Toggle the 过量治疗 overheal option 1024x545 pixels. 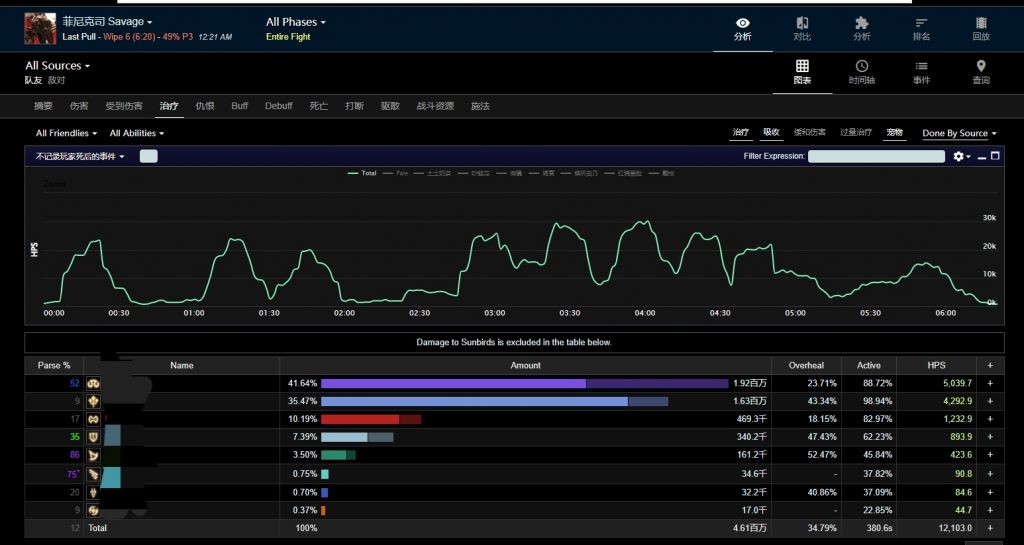click(x=856, y=133)
